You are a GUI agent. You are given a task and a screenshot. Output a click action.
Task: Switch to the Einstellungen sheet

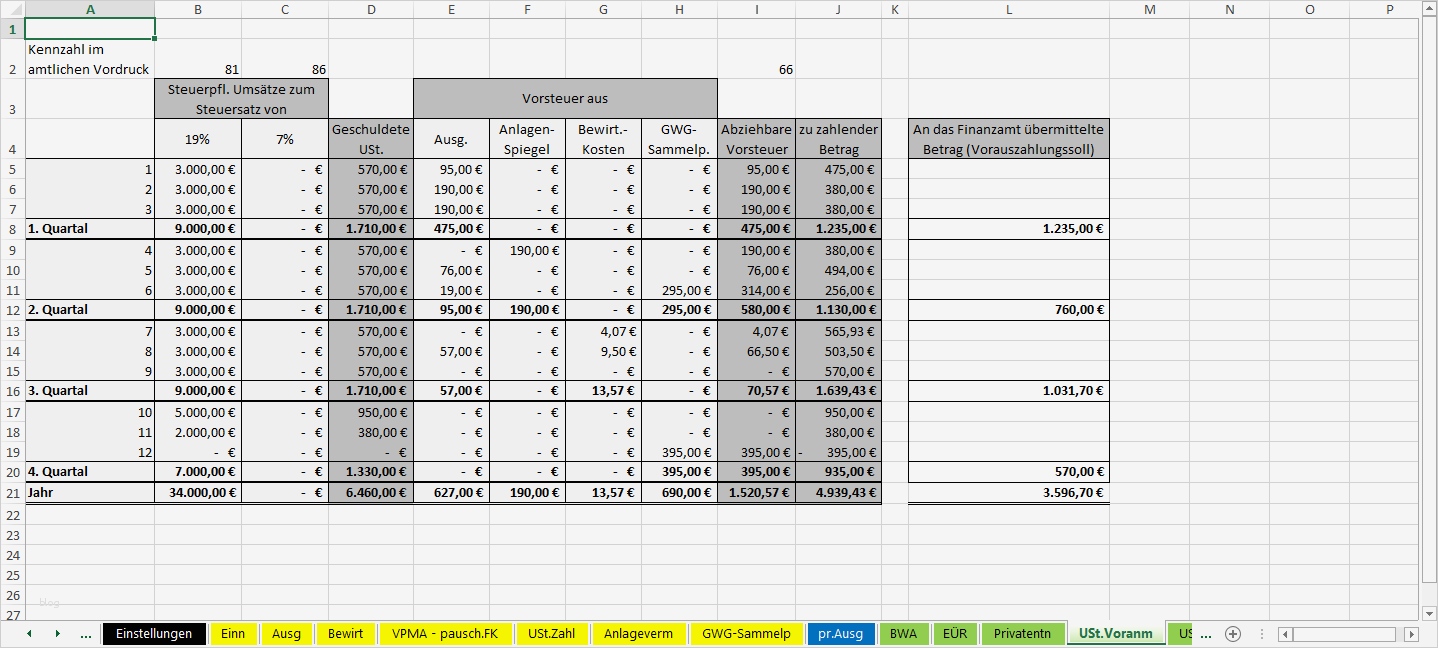tap(154, 633)
